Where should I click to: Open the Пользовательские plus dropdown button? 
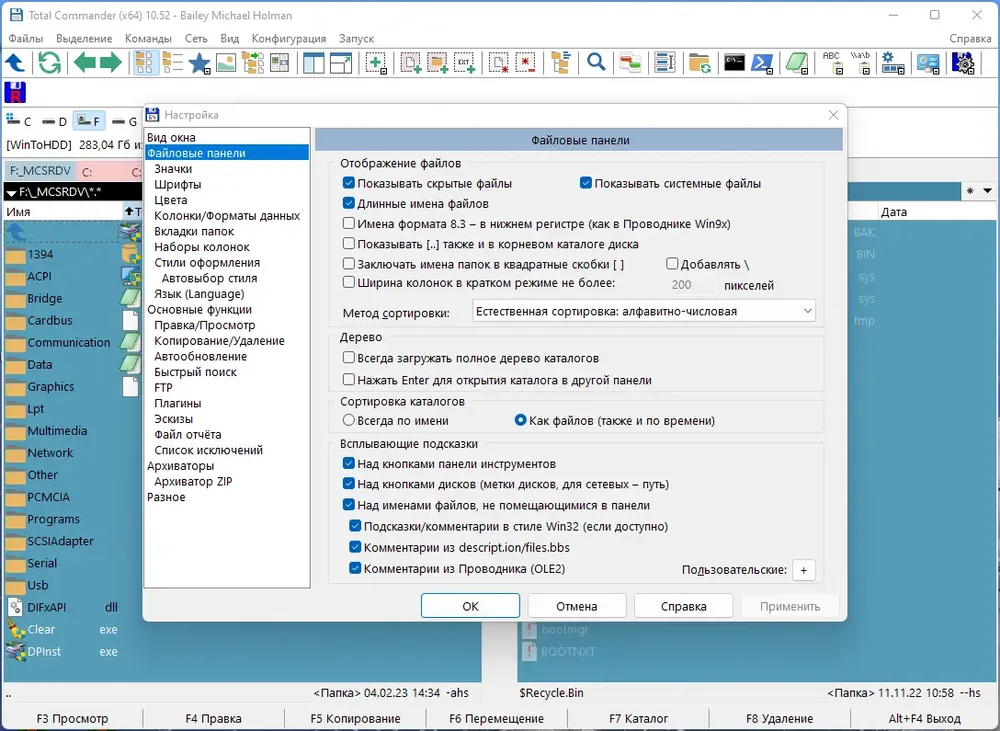click(804, 570)
